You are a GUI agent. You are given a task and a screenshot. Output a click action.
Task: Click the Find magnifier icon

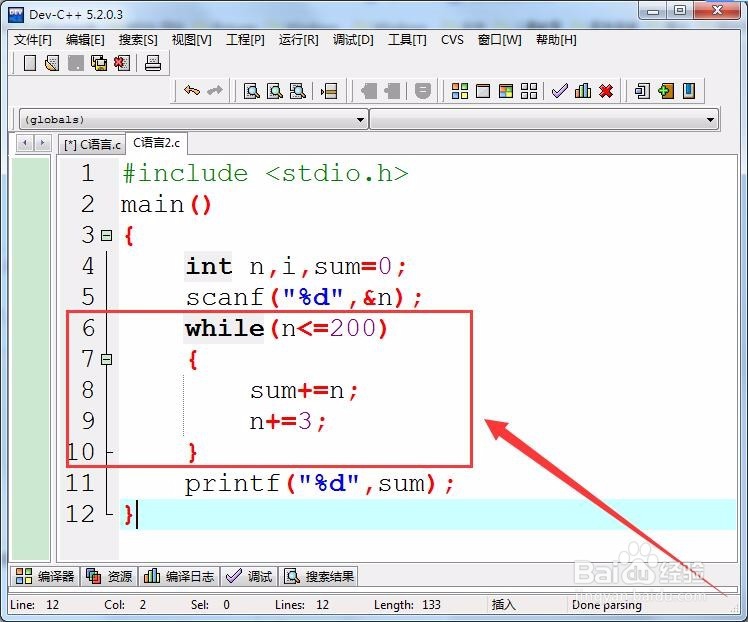pyautogui.click(x=251, y=91)
